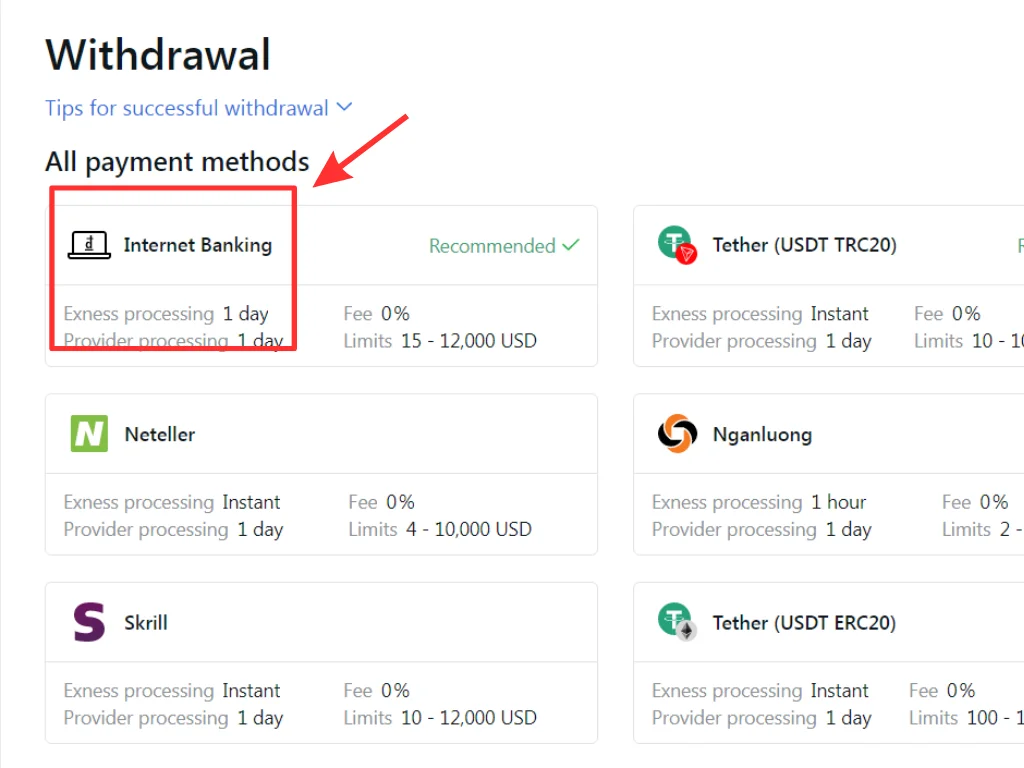Select Tether (USDT TRC20) method title
The image size is (1024, 768).
coord(804,245)
